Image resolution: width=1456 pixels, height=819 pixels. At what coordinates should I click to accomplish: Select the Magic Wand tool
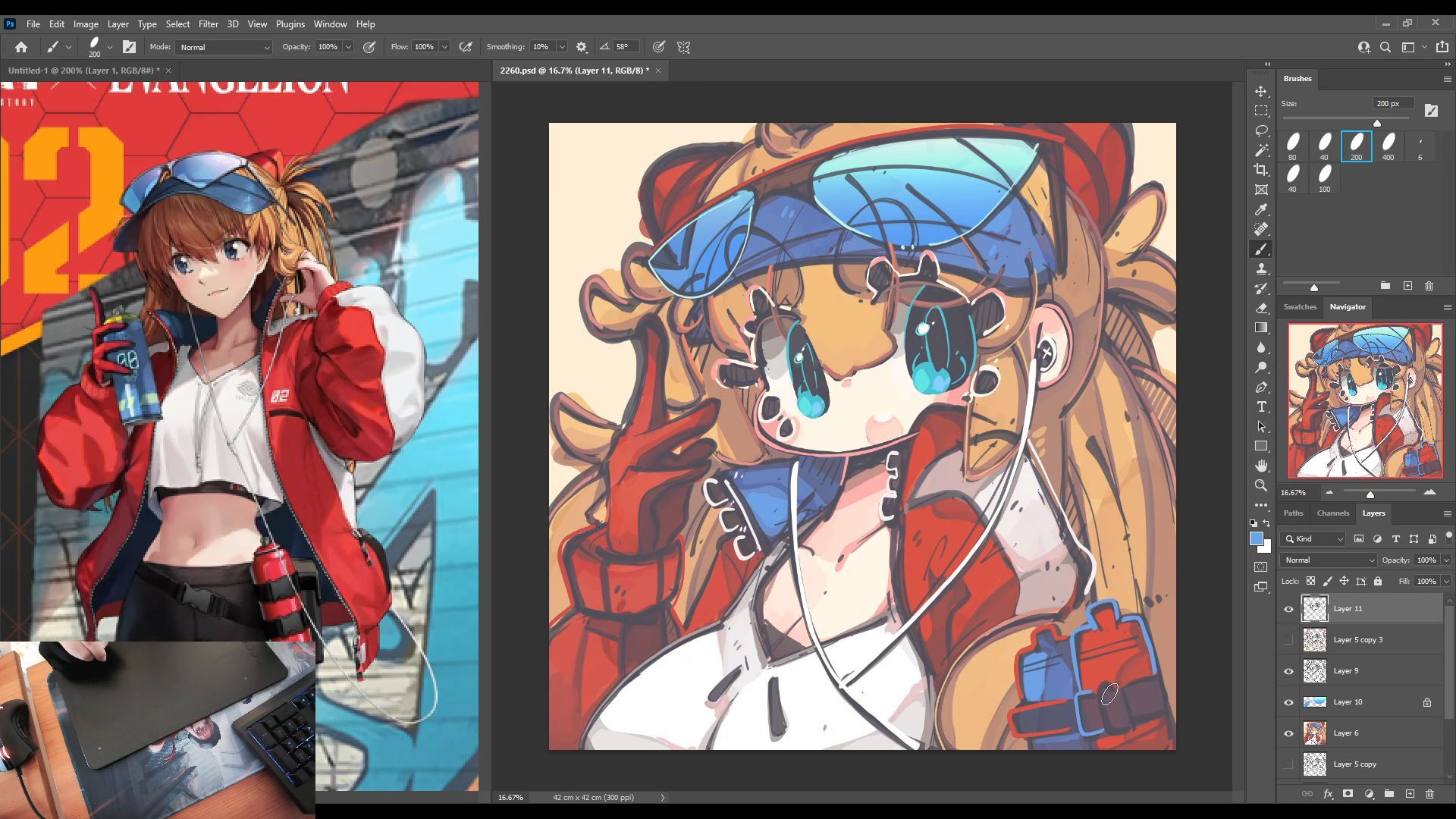(x=1261, y=150)
